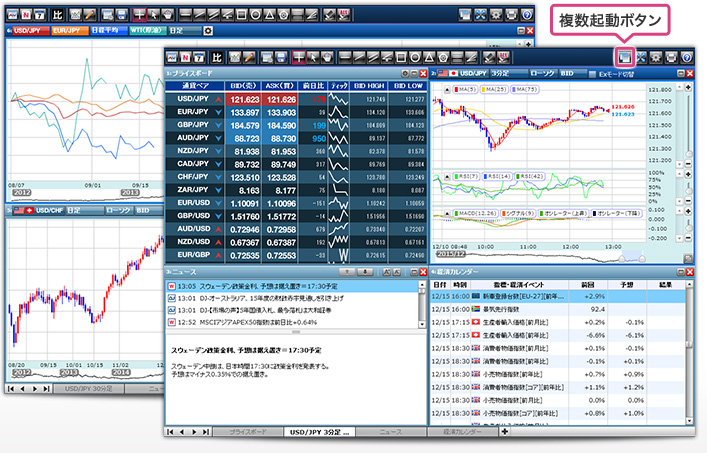This screenshot has height=453, width=707.
Task: Select the circle drawing tool in front toolbar
Action: (x=415, y=57)
